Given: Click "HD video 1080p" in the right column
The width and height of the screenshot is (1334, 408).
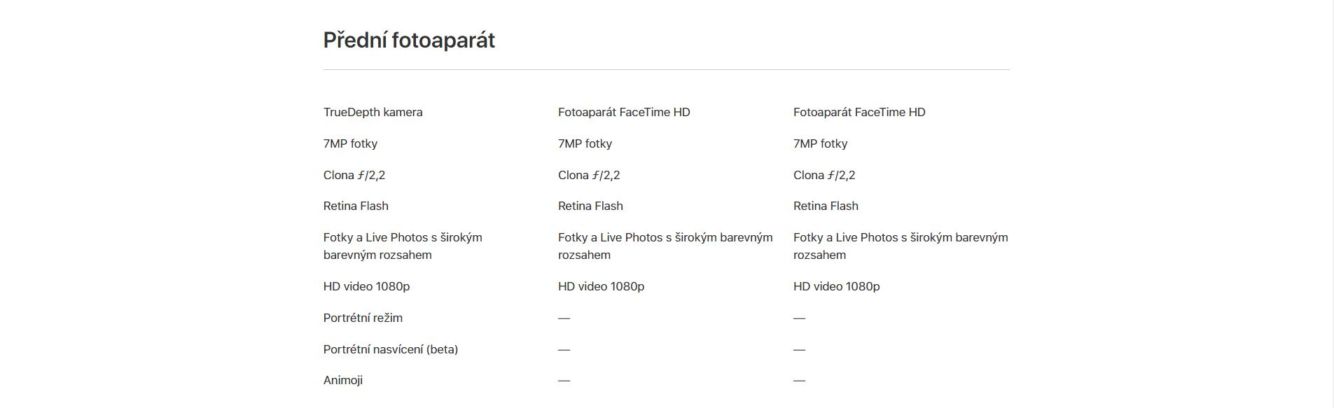Looking at the screenshot, I should click(837, 286).
